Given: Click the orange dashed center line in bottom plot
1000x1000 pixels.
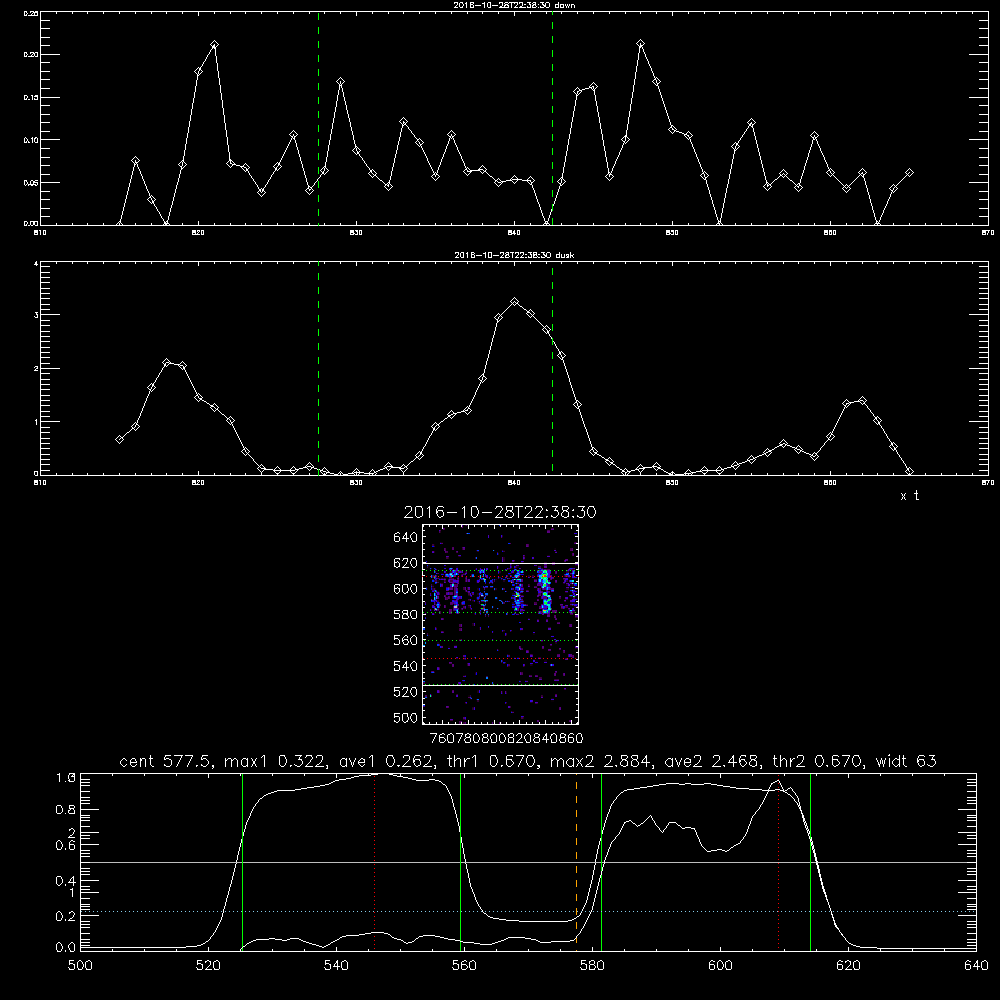Looking at the screenshot, I should coord(577,861).
